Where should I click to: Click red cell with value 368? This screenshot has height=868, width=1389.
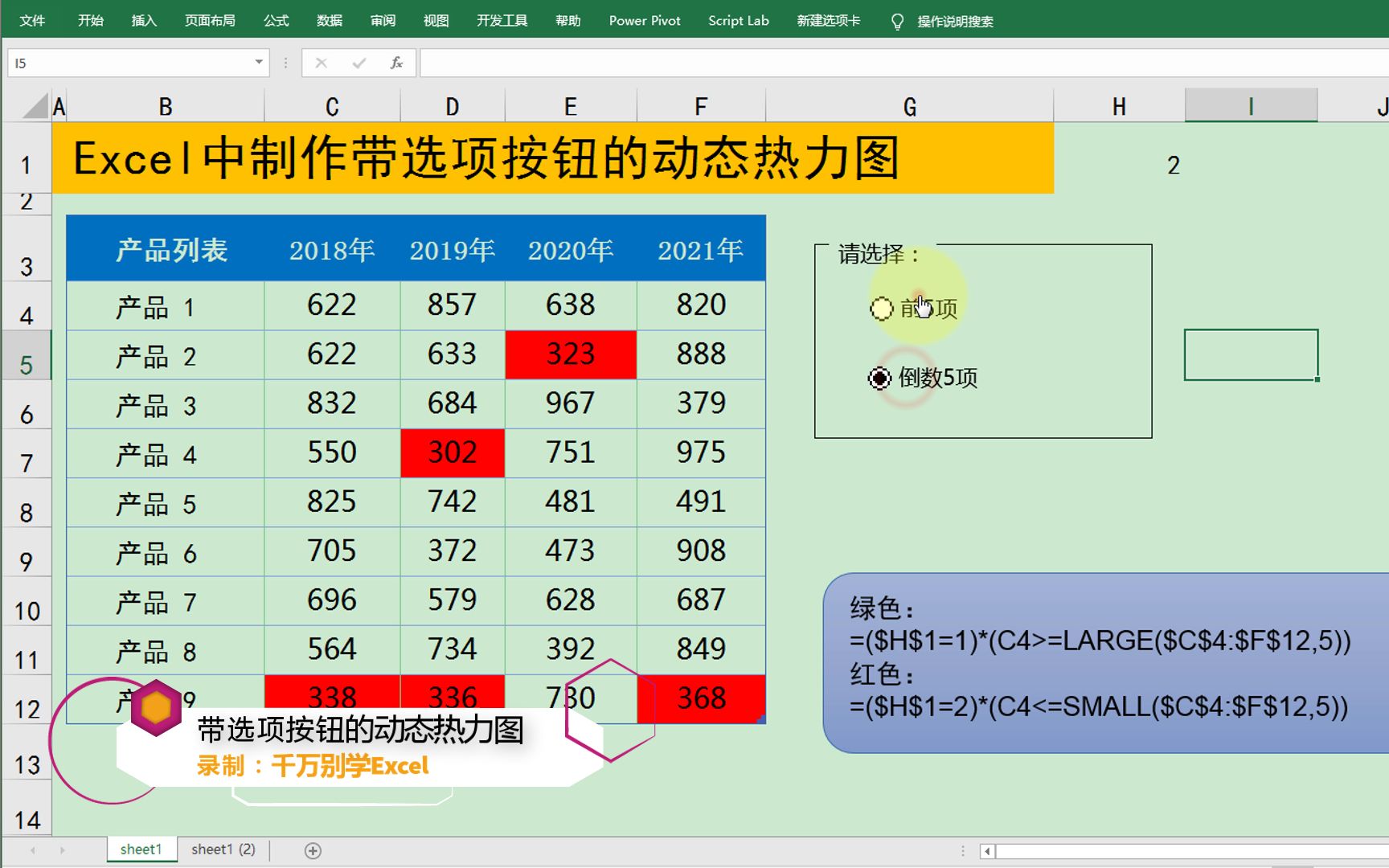pyautogui.click(x=701, y=698)
